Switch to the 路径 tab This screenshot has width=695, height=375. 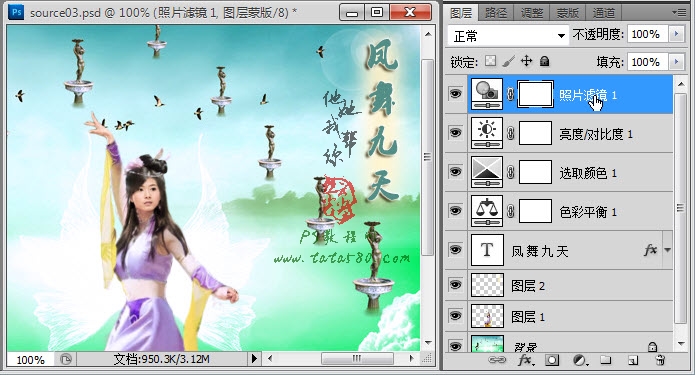pyautogui.click(x=496, y=13)
